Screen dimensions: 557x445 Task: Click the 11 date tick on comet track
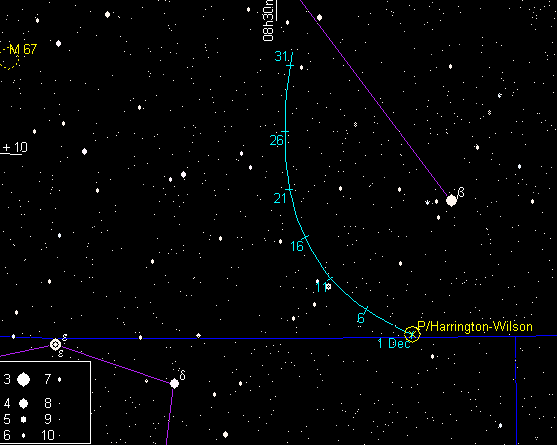coord(330,278)
